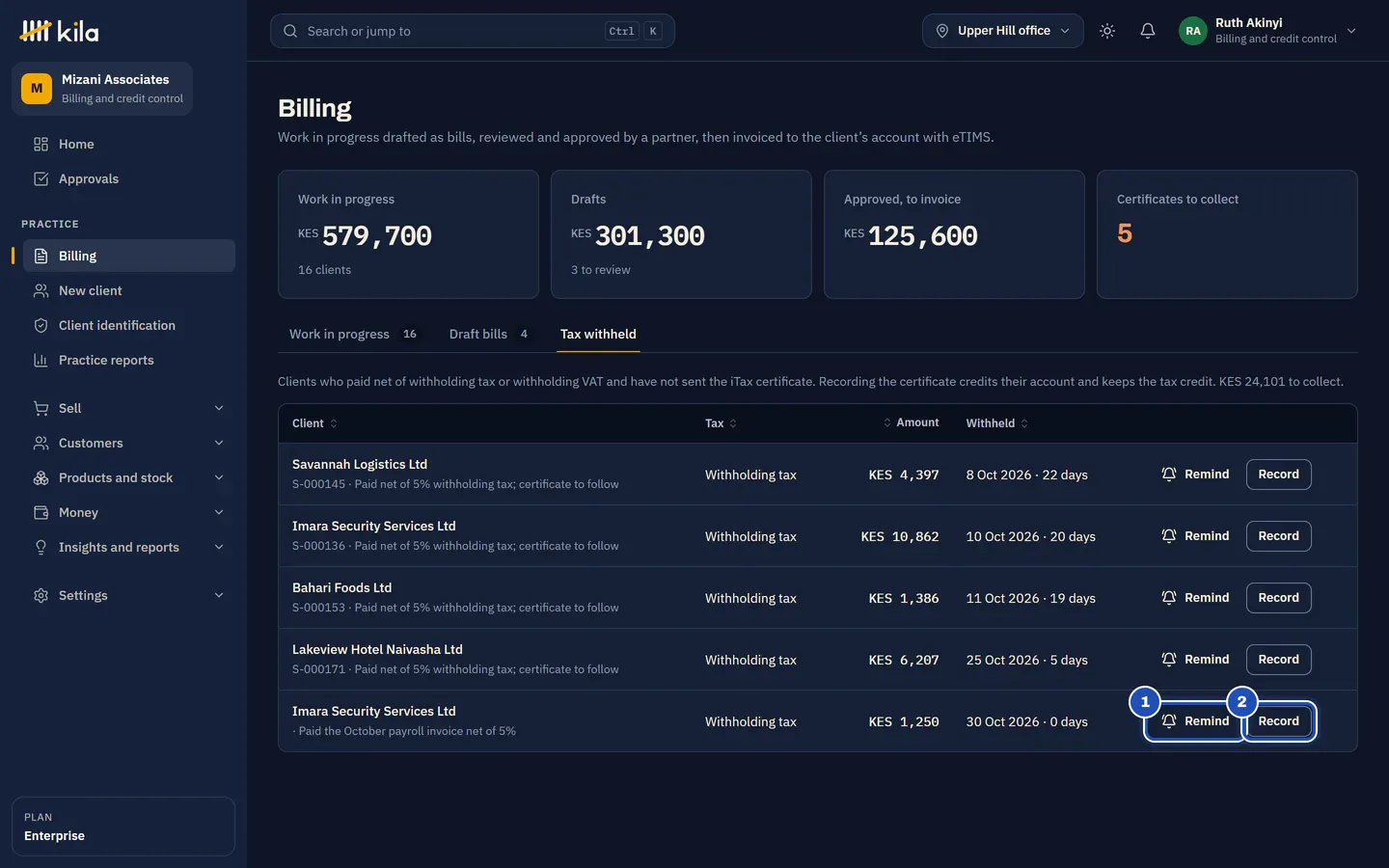
Task: Expand the Sell menu section
Action: click(129, 408)
